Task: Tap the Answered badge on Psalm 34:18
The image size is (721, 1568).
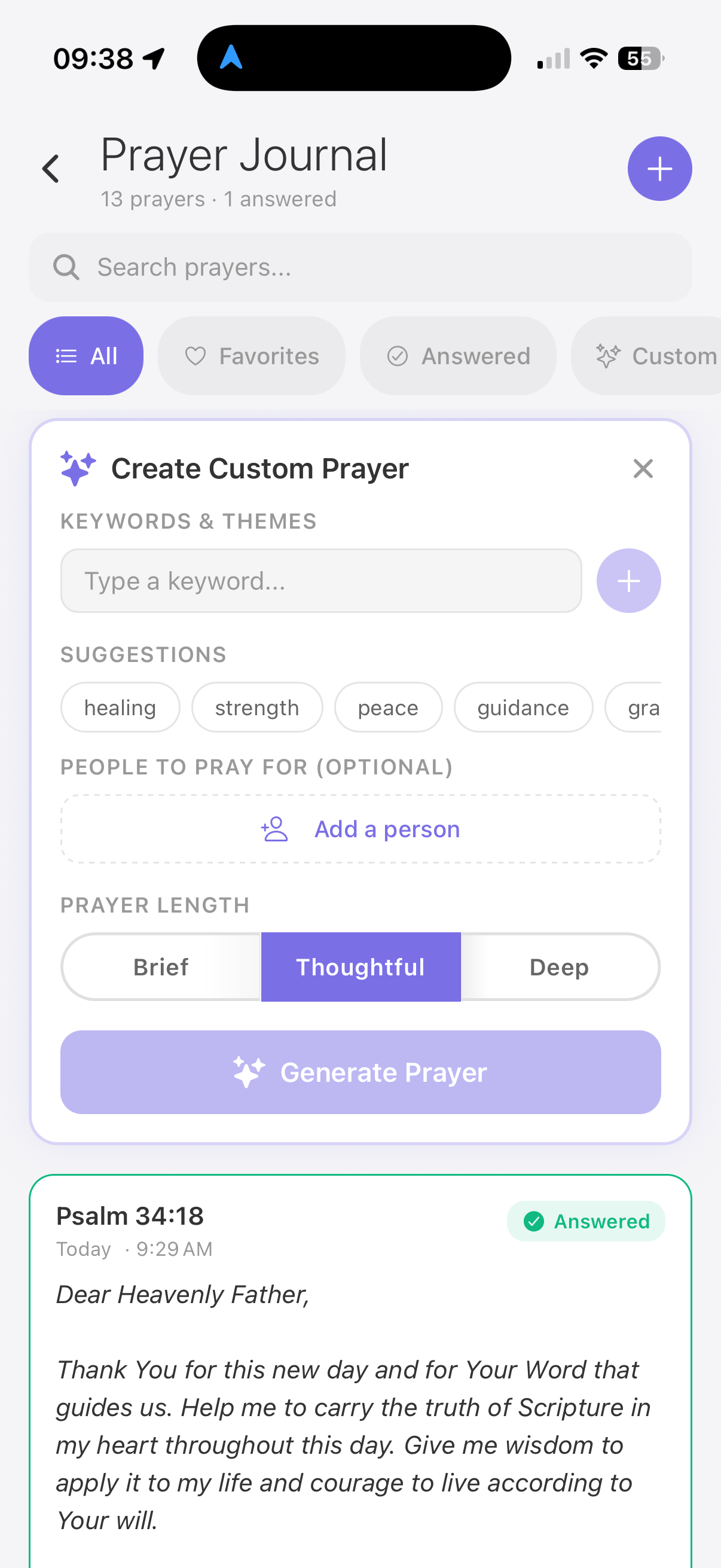Action: click(585, 1221)
